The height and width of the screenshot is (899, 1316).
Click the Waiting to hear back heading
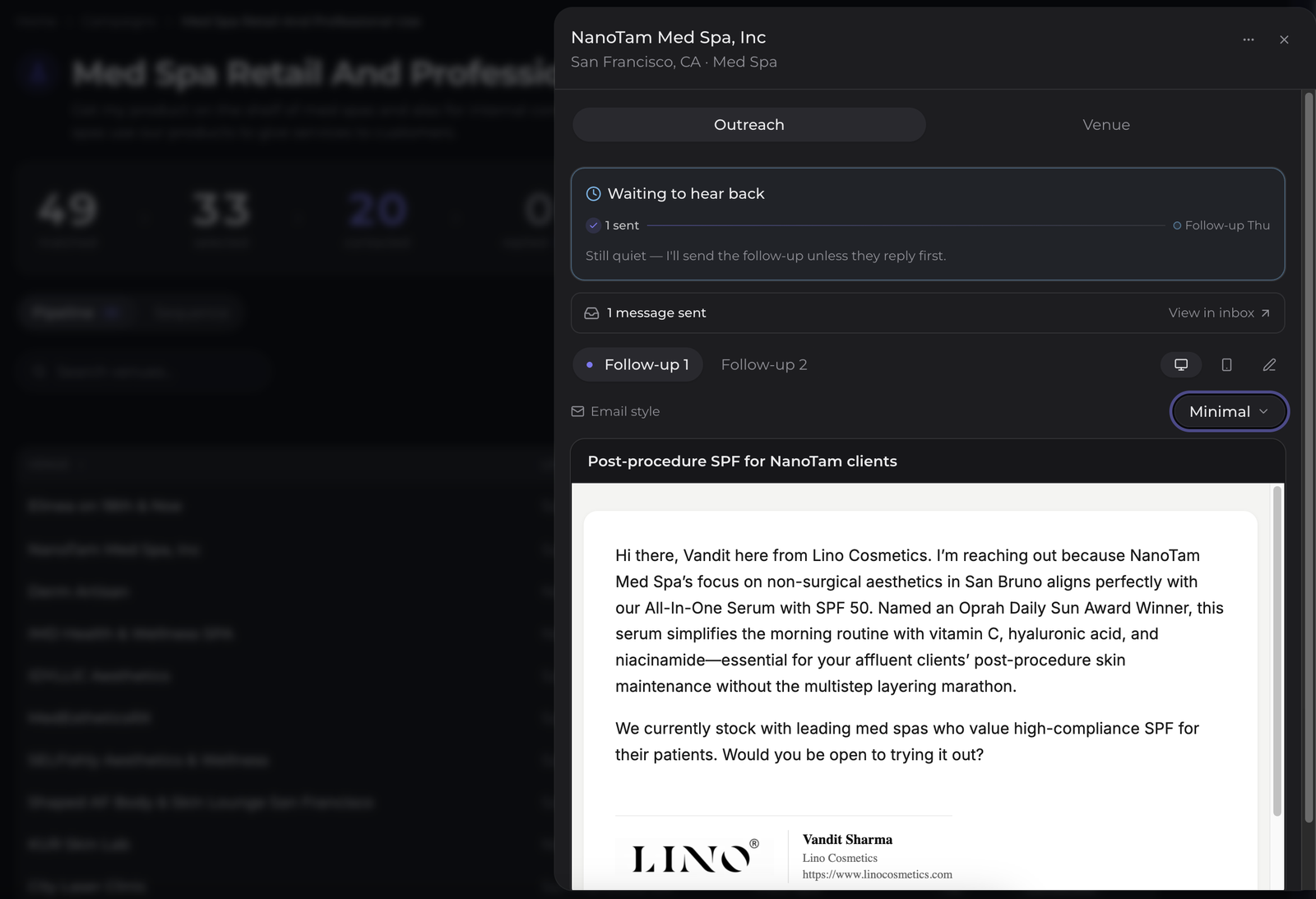686,193
